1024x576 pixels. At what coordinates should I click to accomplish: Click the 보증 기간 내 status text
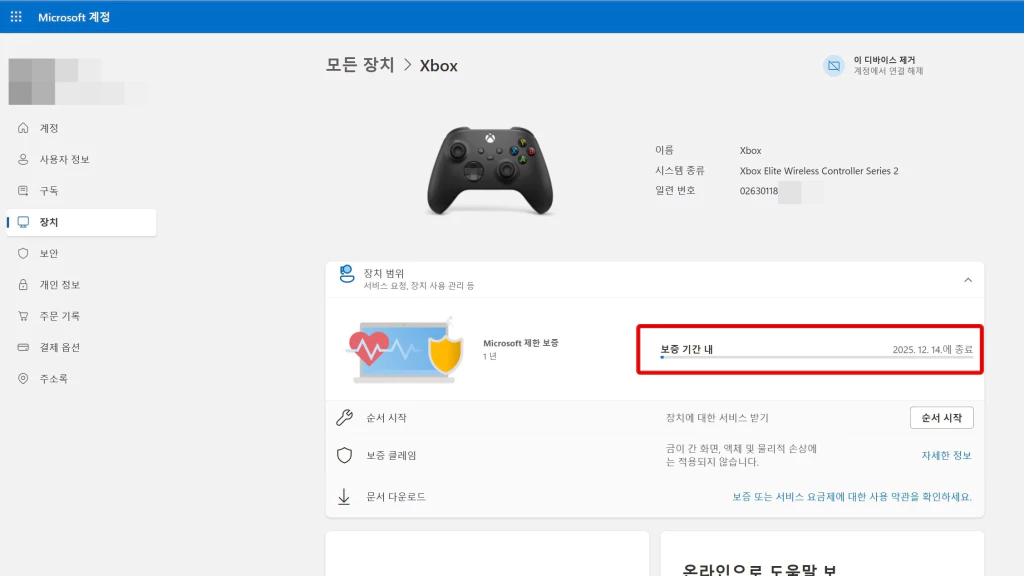tap(686, 349)
